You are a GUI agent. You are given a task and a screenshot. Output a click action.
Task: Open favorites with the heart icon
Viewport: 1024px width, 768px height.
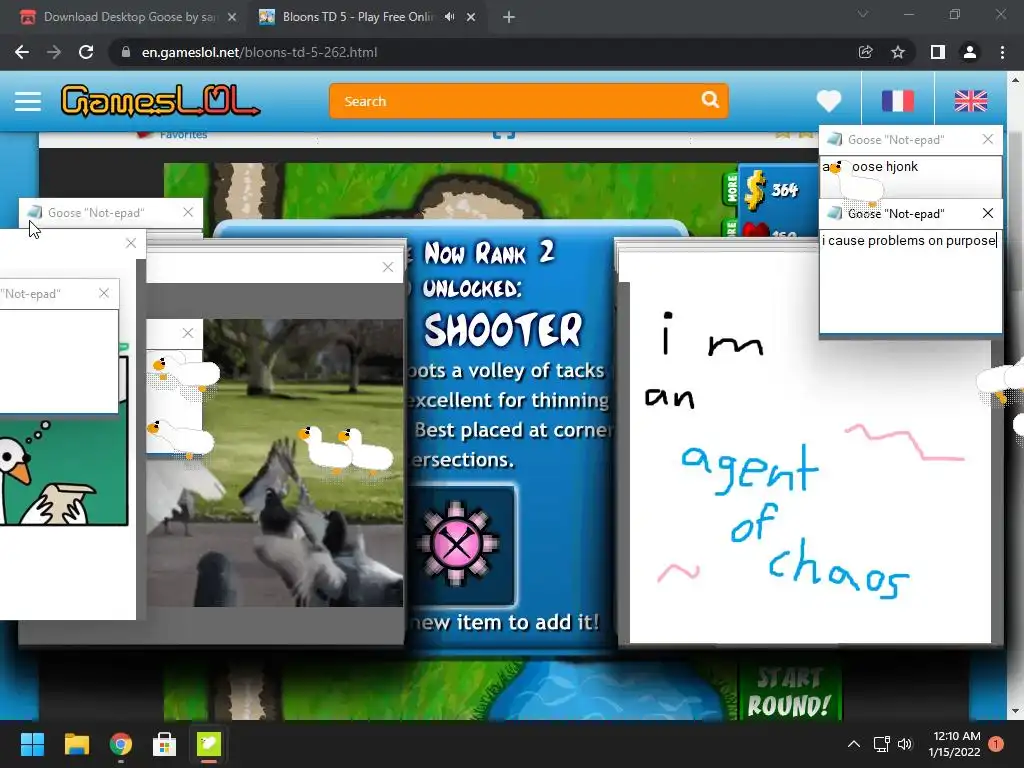(x=829, y=101)
